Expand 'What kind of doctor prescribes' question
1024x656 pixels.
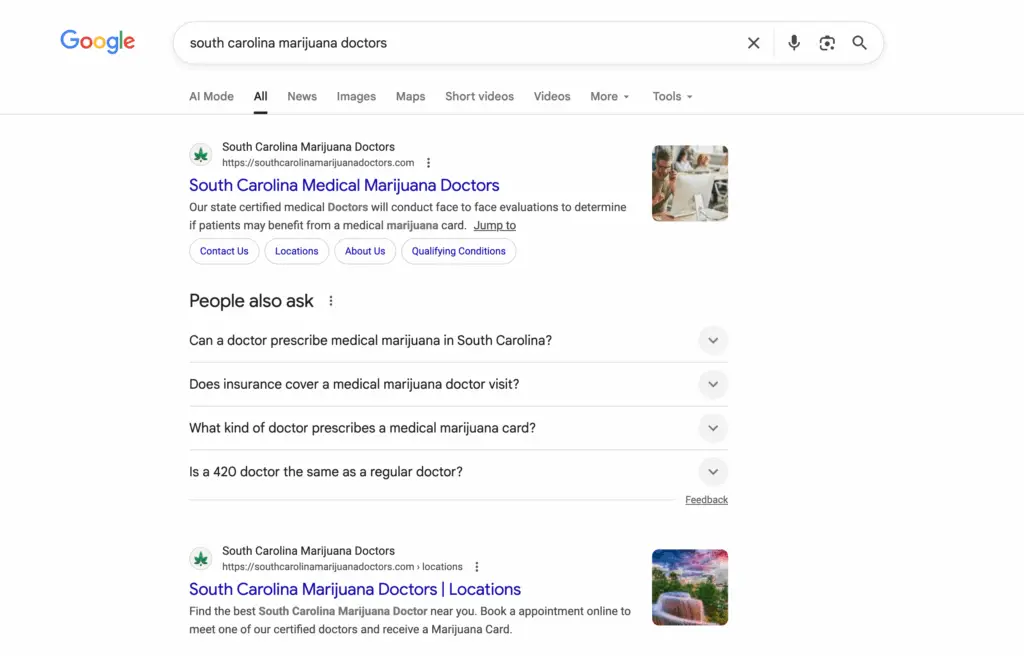tap(712, 428)
